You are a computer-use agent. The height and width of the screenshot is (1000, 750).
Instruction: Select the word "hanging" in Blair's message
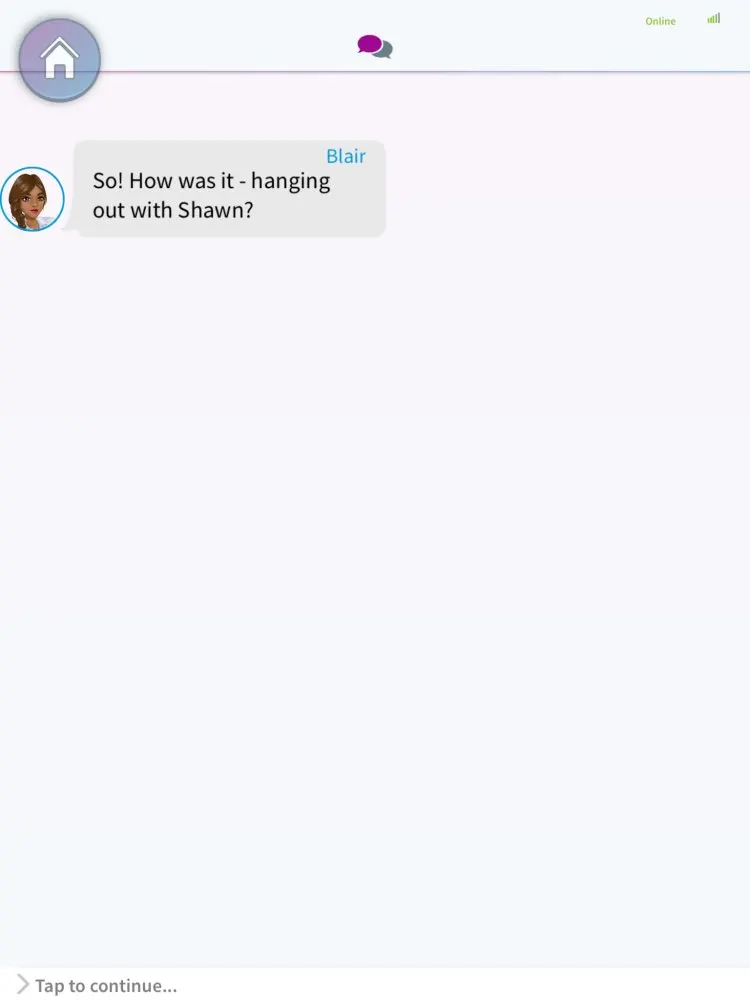pos(290,182)
